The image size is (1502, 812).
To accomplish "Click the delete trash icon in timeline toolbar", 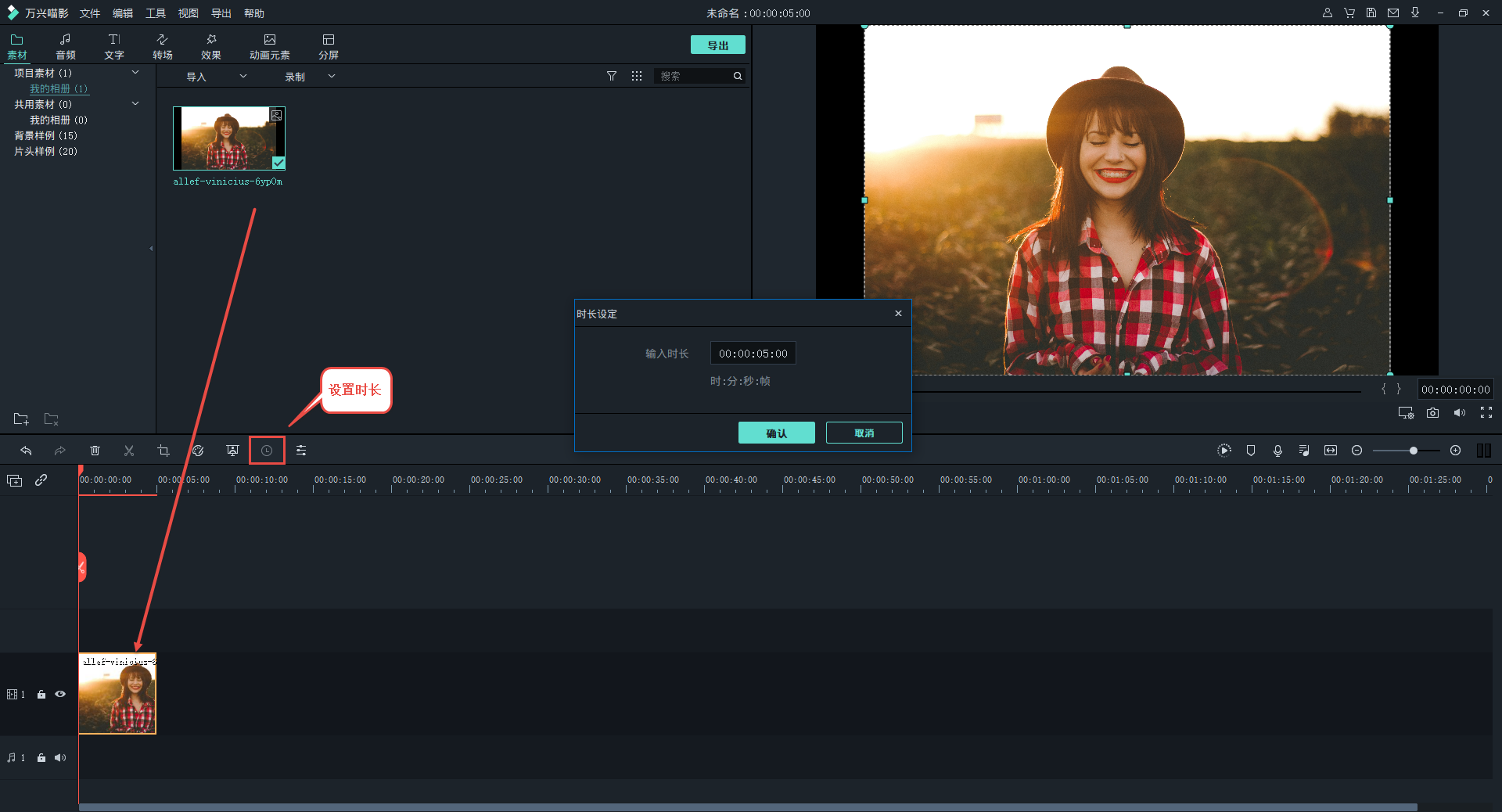I will (x=95, y=451).
